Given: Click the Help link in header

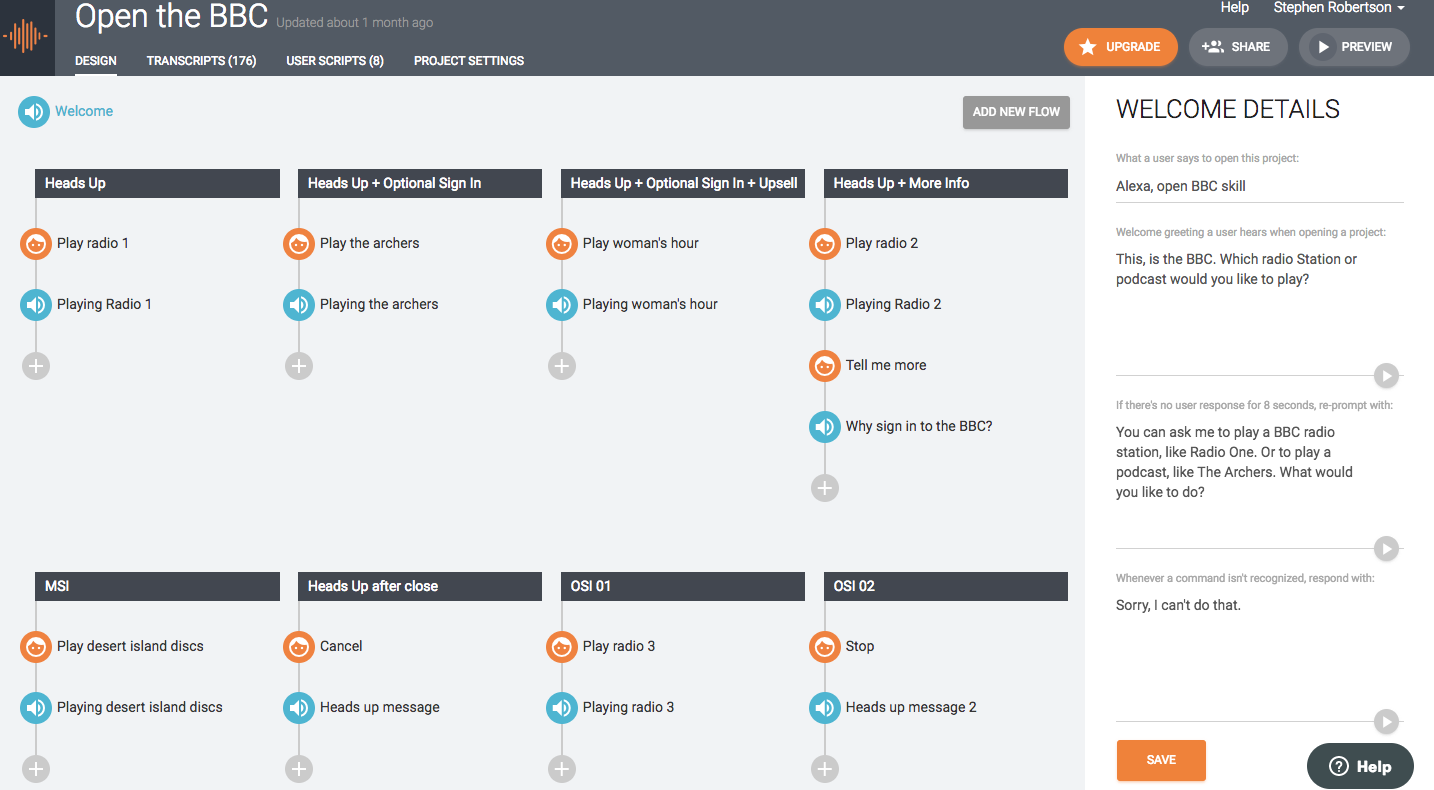Looking at the screenshot, I should click(x=1235, y=8).
